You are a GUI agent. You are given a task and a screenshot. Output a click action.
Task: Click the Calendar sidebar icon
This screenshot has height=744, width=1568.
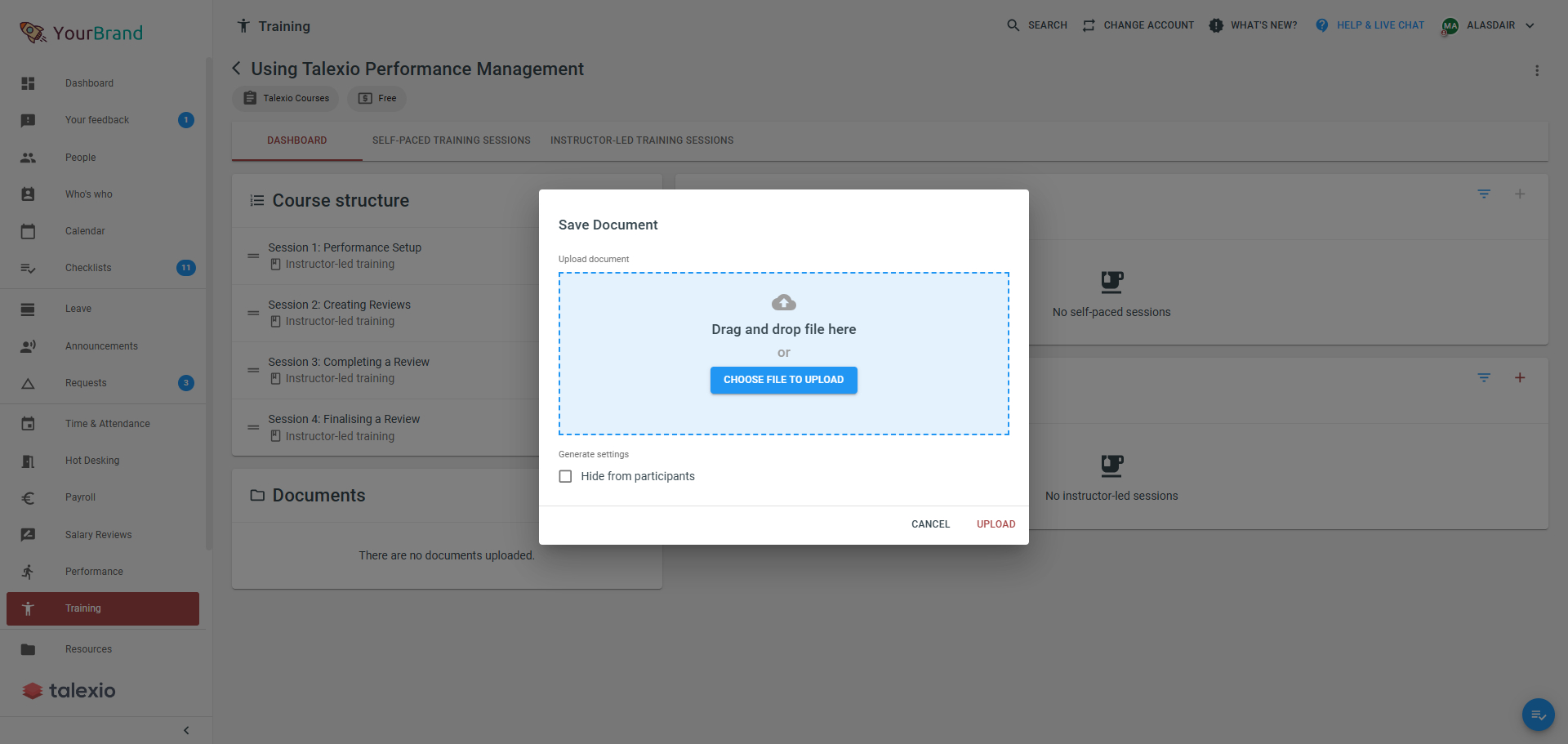(28, 231)
